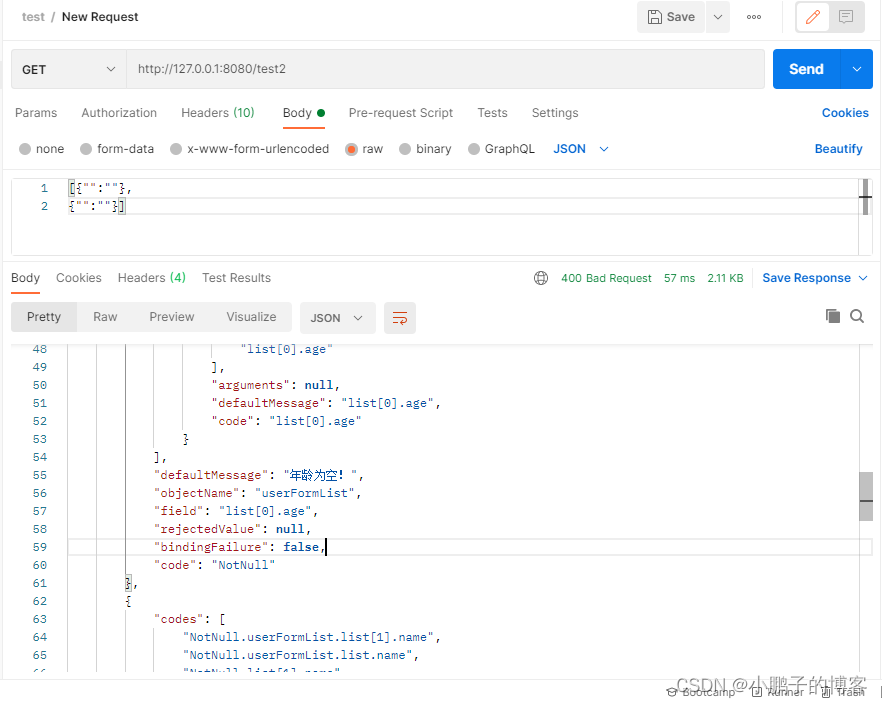
Task: Open the three-dot more actions menu
Action: [754, 17]
